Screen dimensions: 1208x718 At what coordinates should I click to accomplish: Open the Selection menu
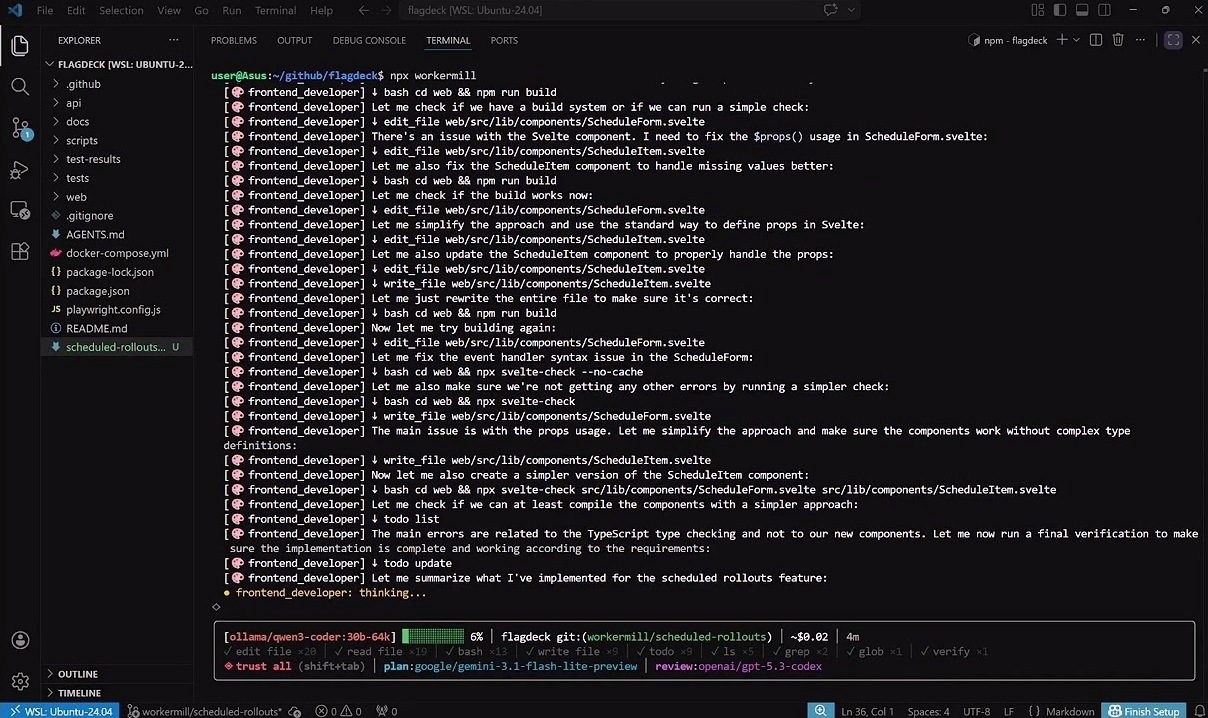point(121,10)
